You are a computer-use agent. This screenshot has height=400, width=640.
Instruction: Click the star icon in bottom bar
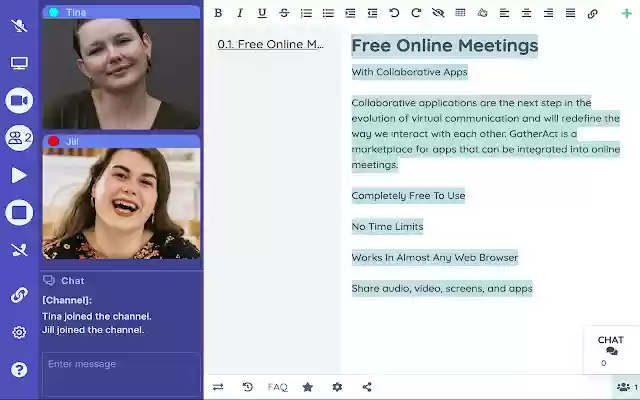(x=308, y=387)
